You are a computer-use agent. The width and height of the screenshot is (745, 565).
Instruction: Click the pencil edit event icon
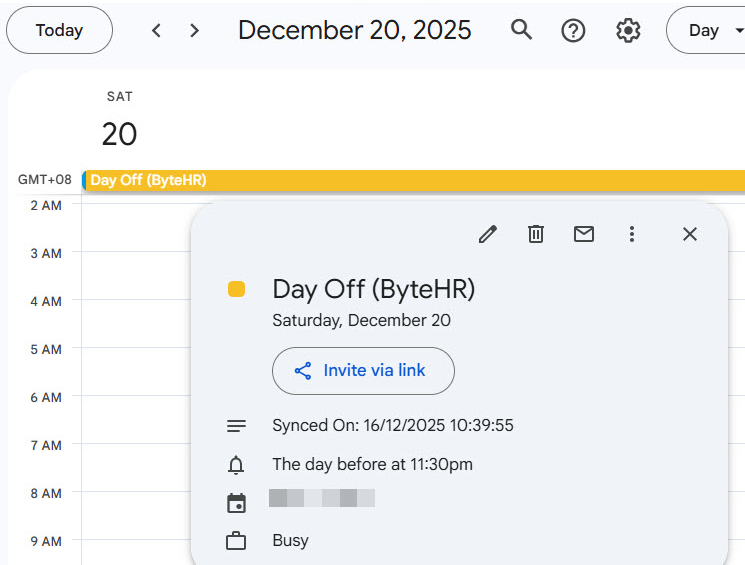(x=488, y=234)
